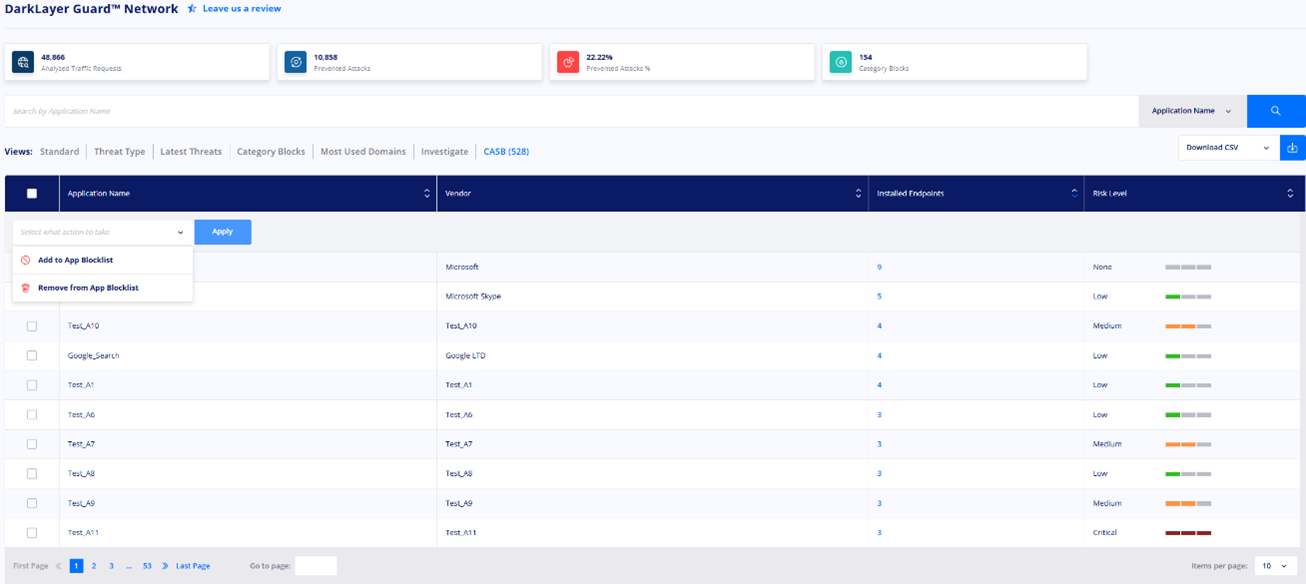Viewport: 1306px width, 584px height.
Task: Sort by Vendor column arrows
Action: pyautogui.click(x=858, y=194)
